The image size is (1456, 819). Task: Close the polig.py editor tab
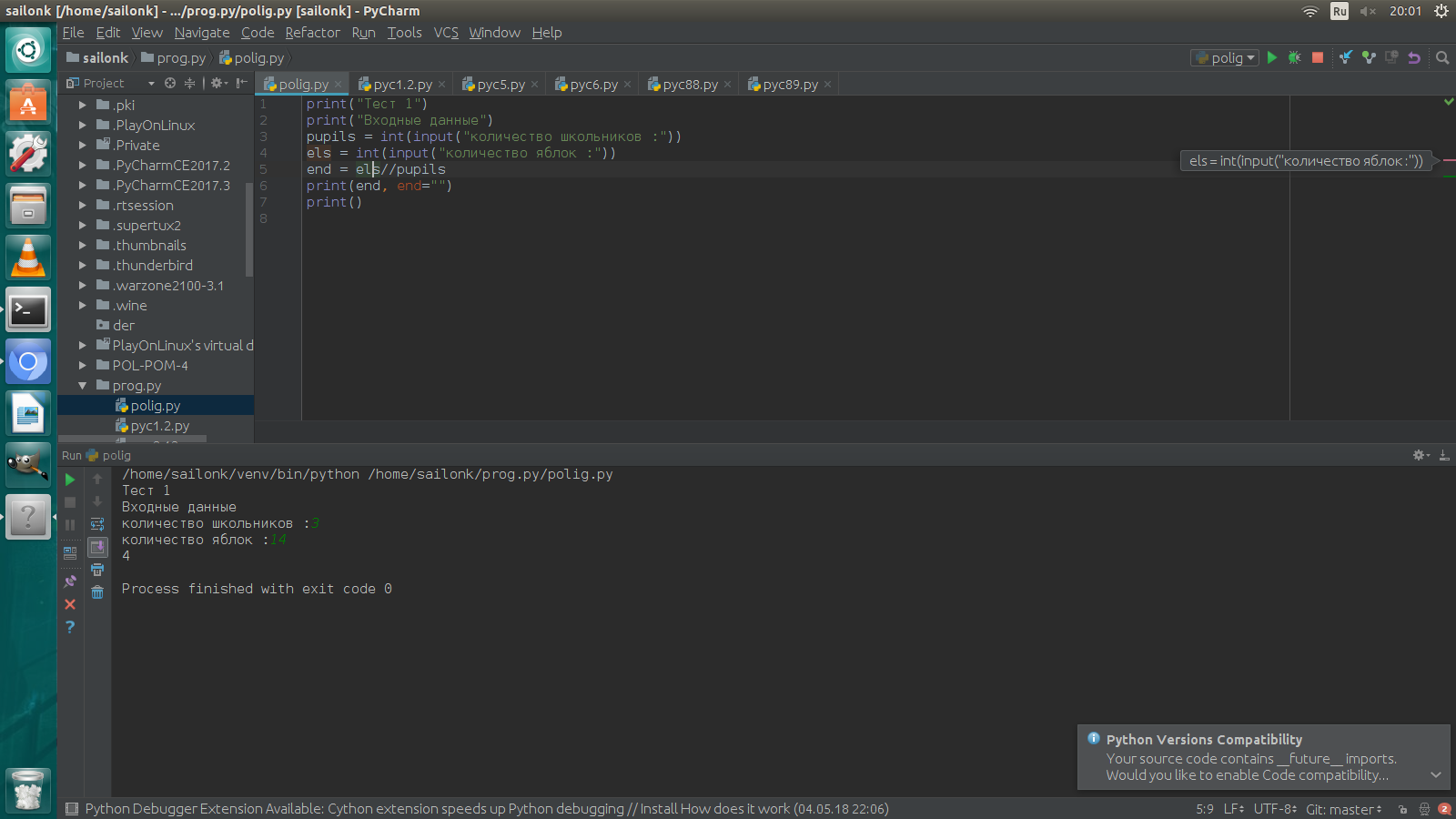338,84
